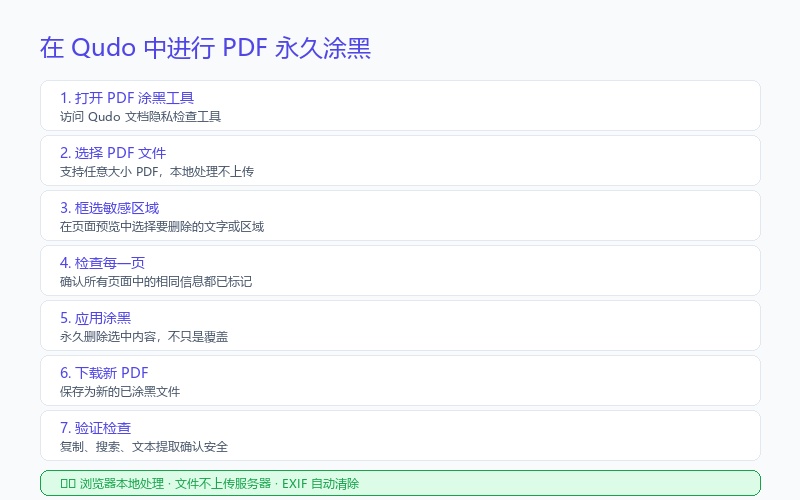Select text 保存为新的已涂黑文件

[x=120, y=392]
